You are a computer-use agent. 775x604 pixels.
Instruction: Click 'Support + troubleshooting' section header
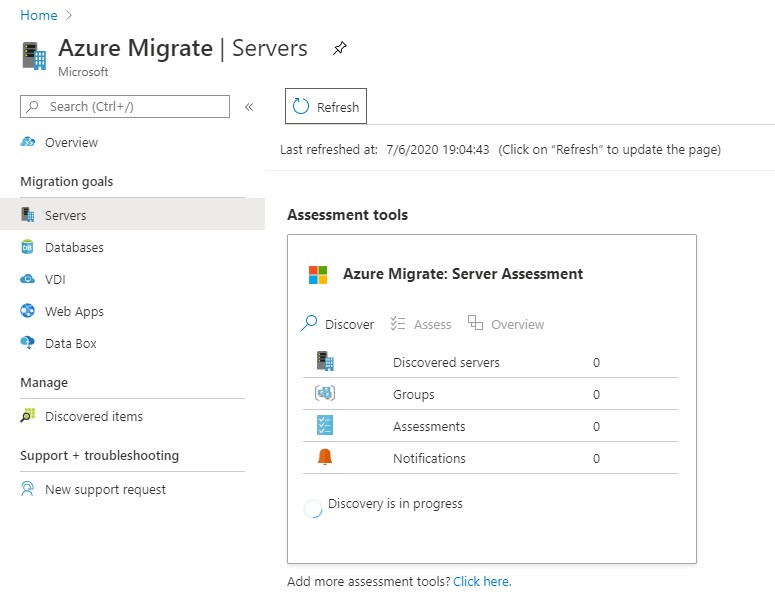point(99,455)
